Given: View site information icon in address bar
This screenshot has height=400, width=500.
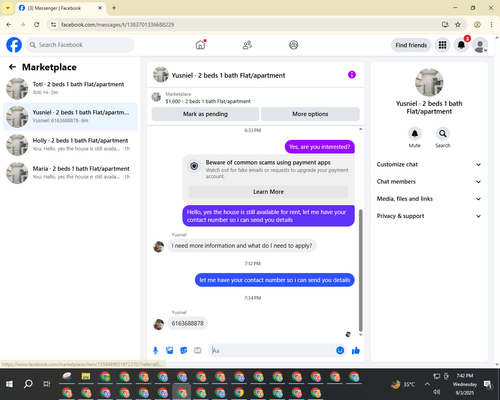Looking at the screenshot, I should (53, 25).
